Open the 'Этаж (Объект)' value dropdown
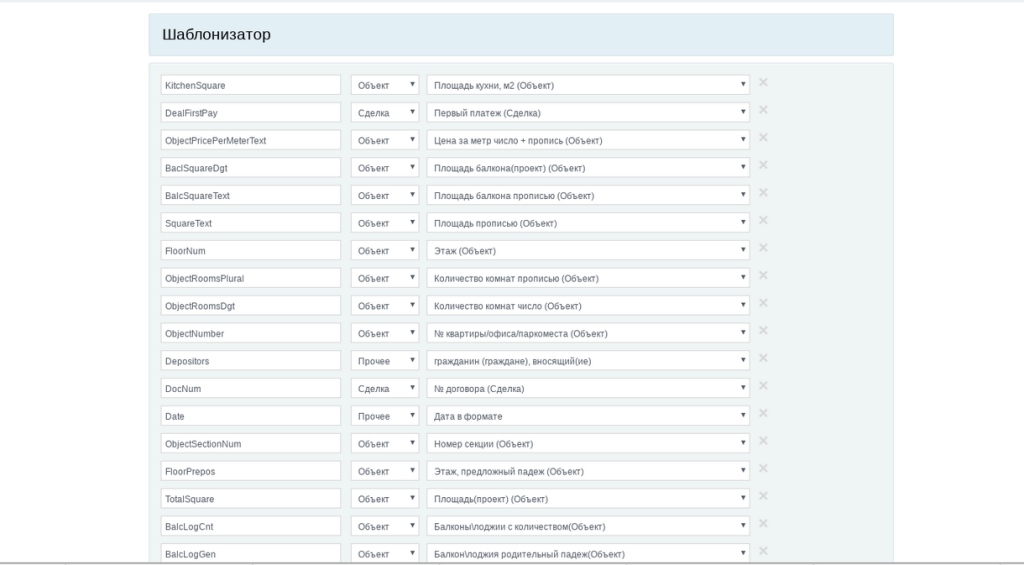Image resolution: width=1024 pixels, height=565 pixels. click(588, 250)
